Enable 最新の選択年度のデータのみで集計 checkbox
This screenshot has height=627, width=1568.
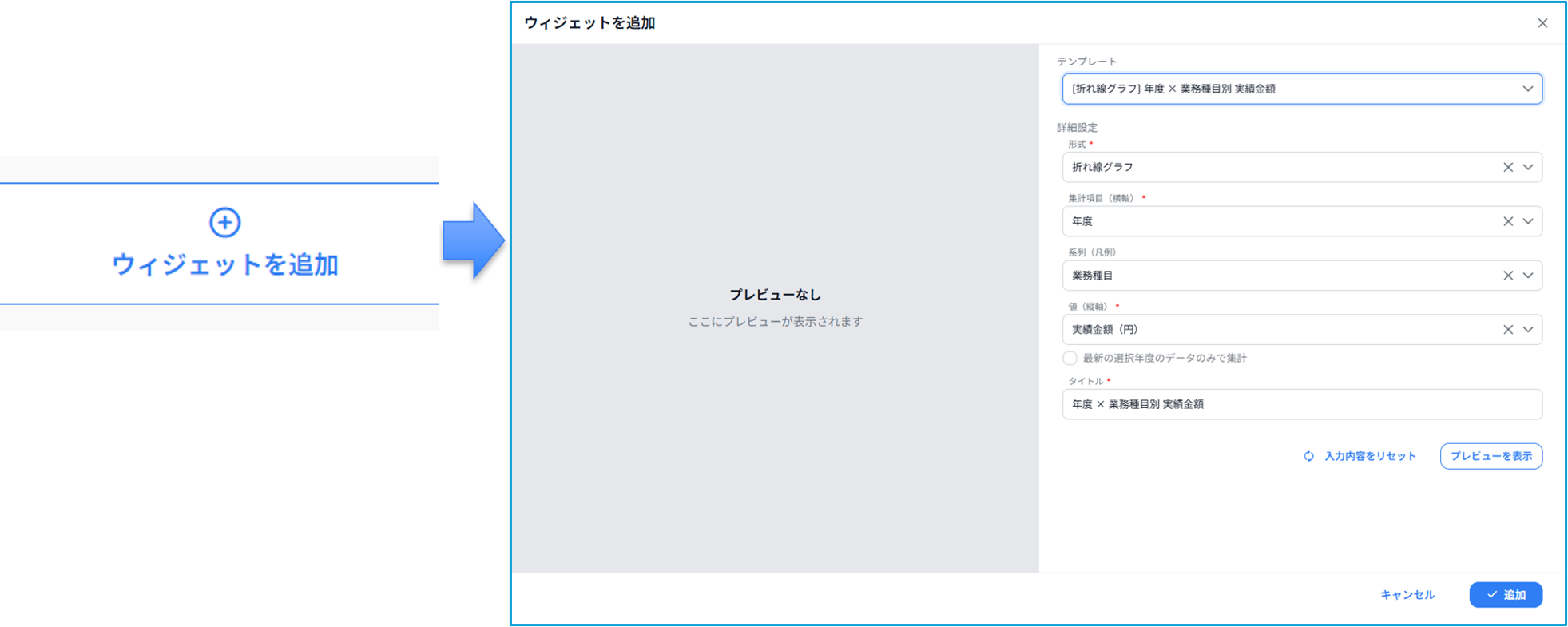1070,359
